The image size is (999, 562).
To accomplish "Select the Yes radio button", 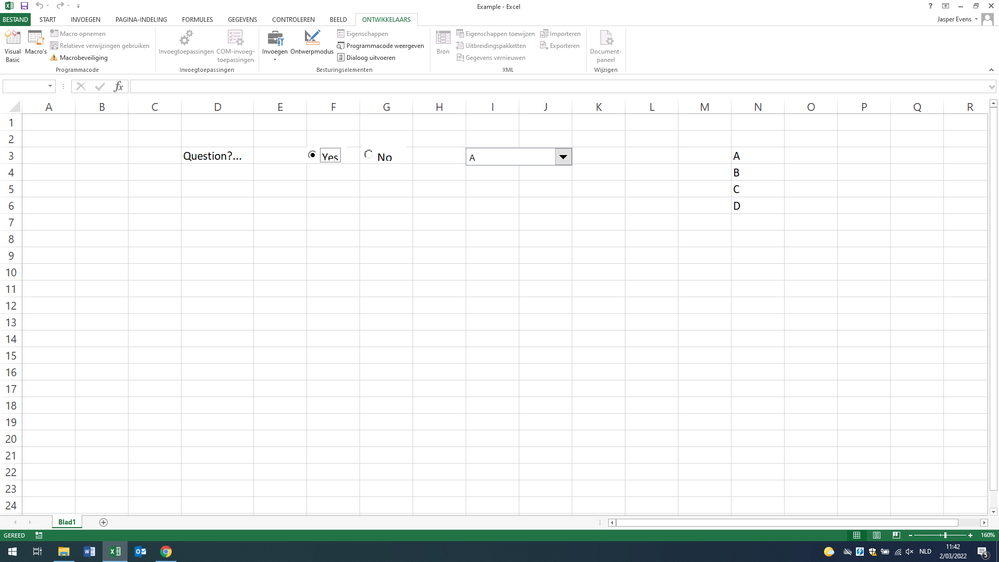I will [312, 155].
